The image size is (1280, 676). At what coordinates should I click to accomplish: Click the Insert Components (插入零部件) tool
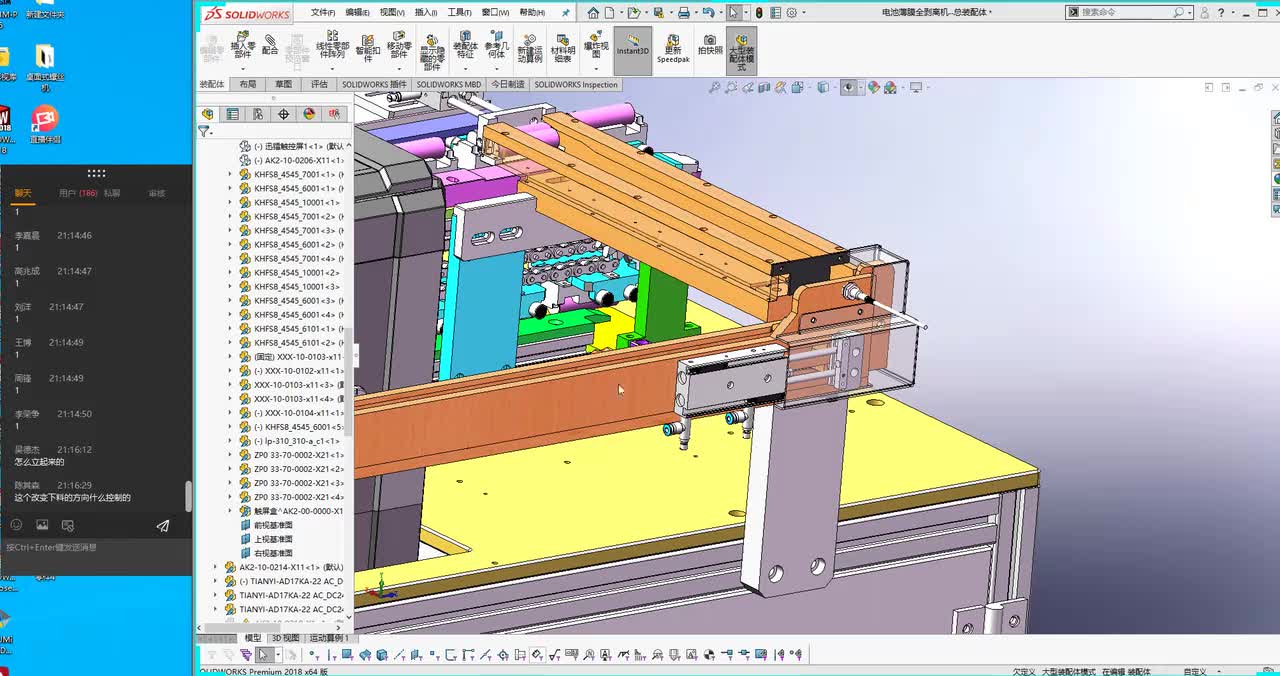(x=242, y=45)
